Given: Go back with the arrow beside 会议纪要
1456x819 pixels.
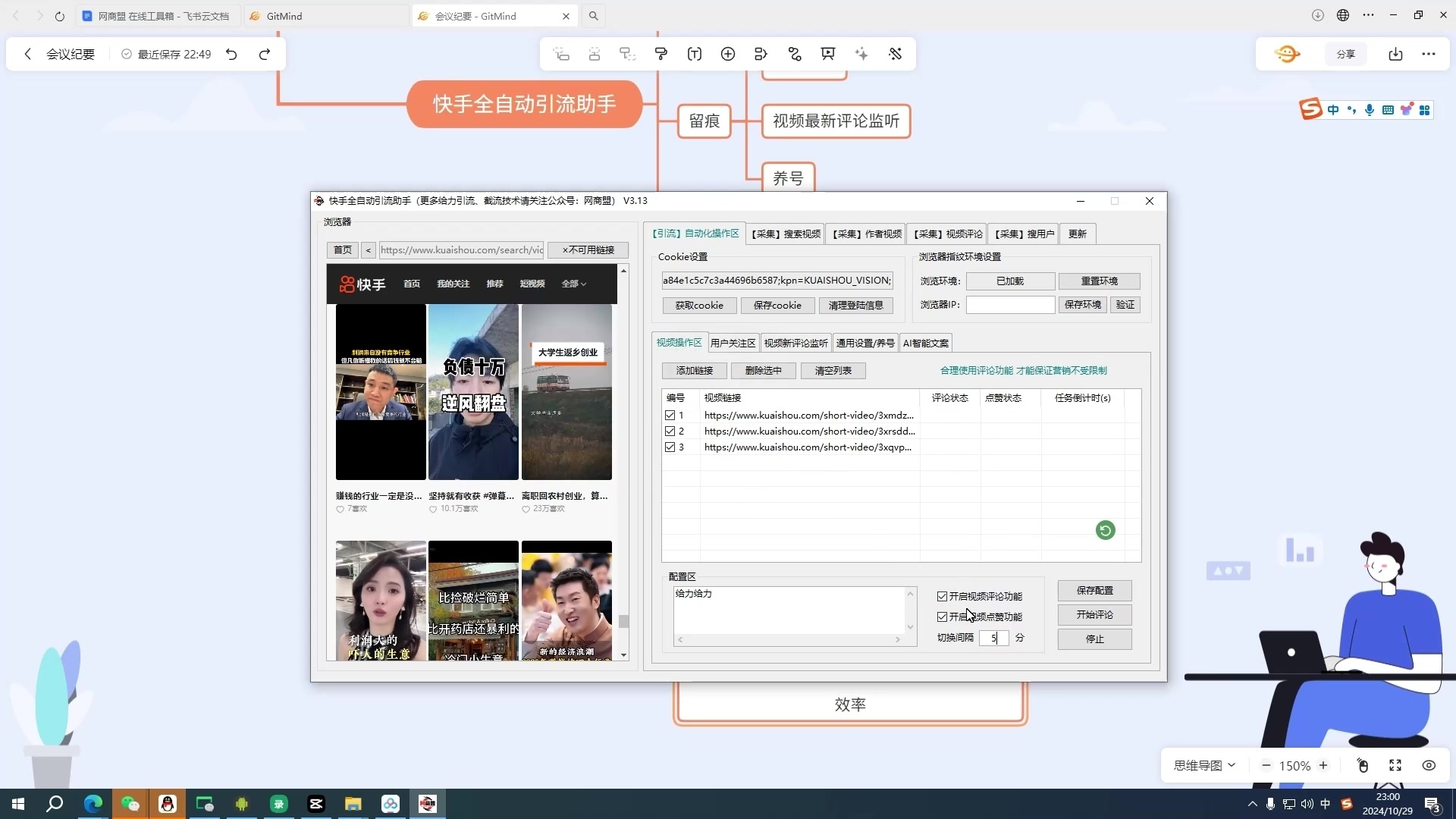Looking at the screenshot, I should 27,54.
